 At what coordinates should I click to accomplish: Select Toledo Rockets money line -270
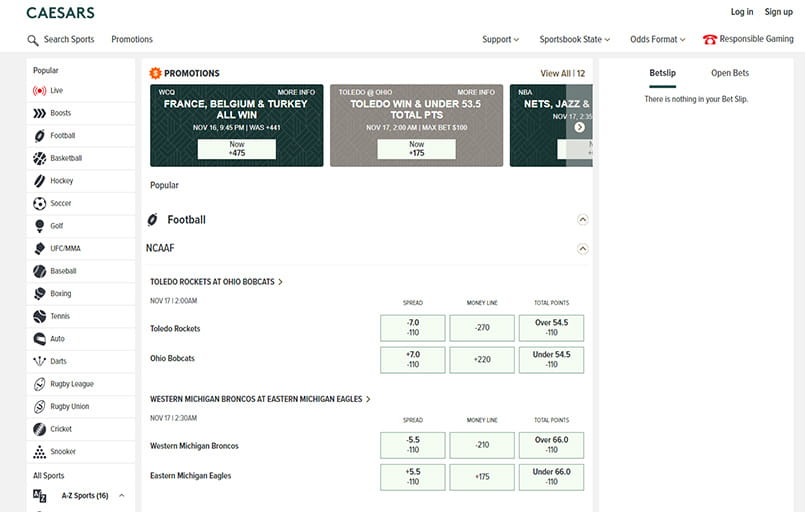482,328
